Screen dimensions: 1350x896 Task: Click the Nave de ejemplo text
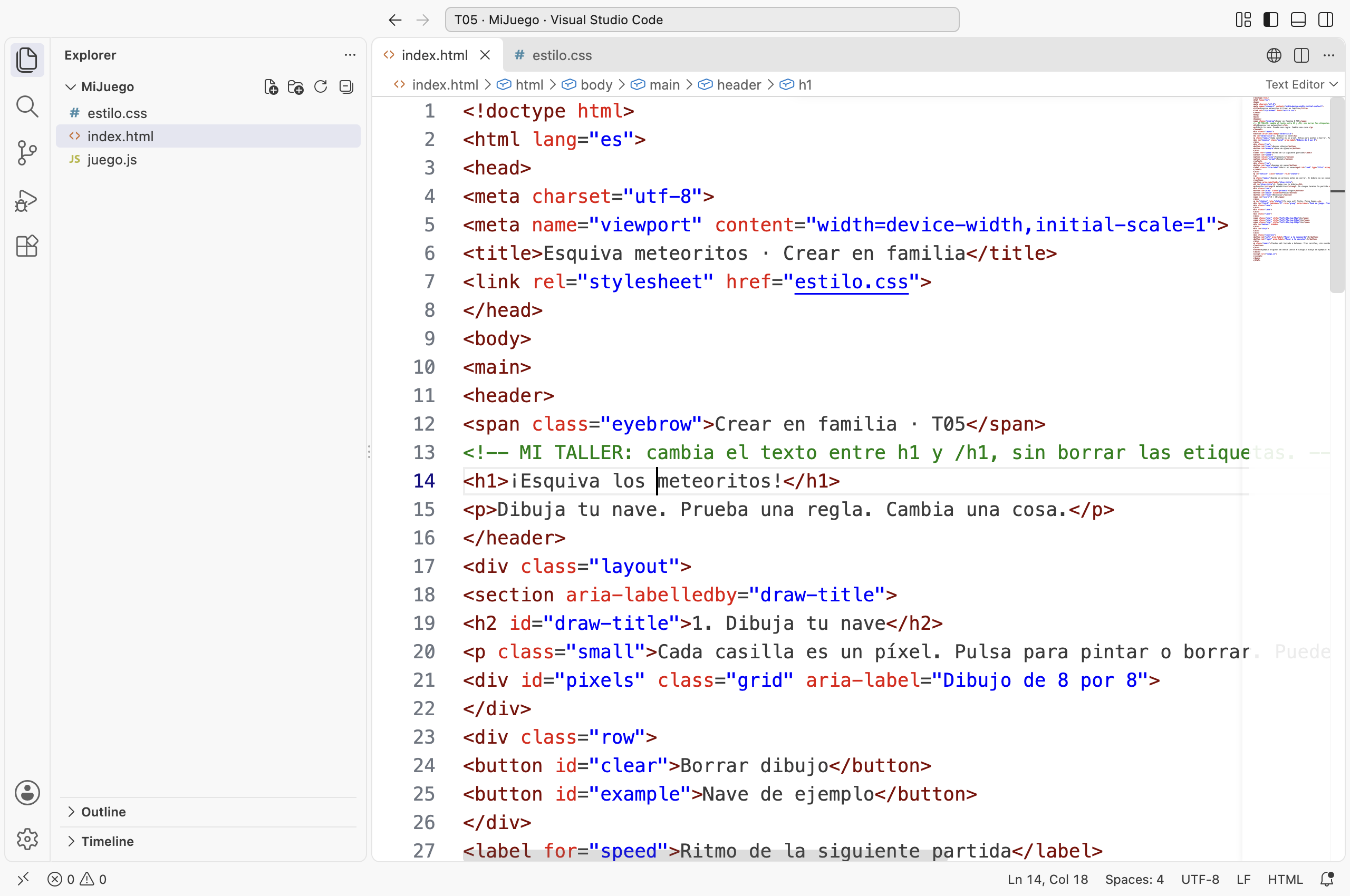pyautogui.click(x=788, y=794)
